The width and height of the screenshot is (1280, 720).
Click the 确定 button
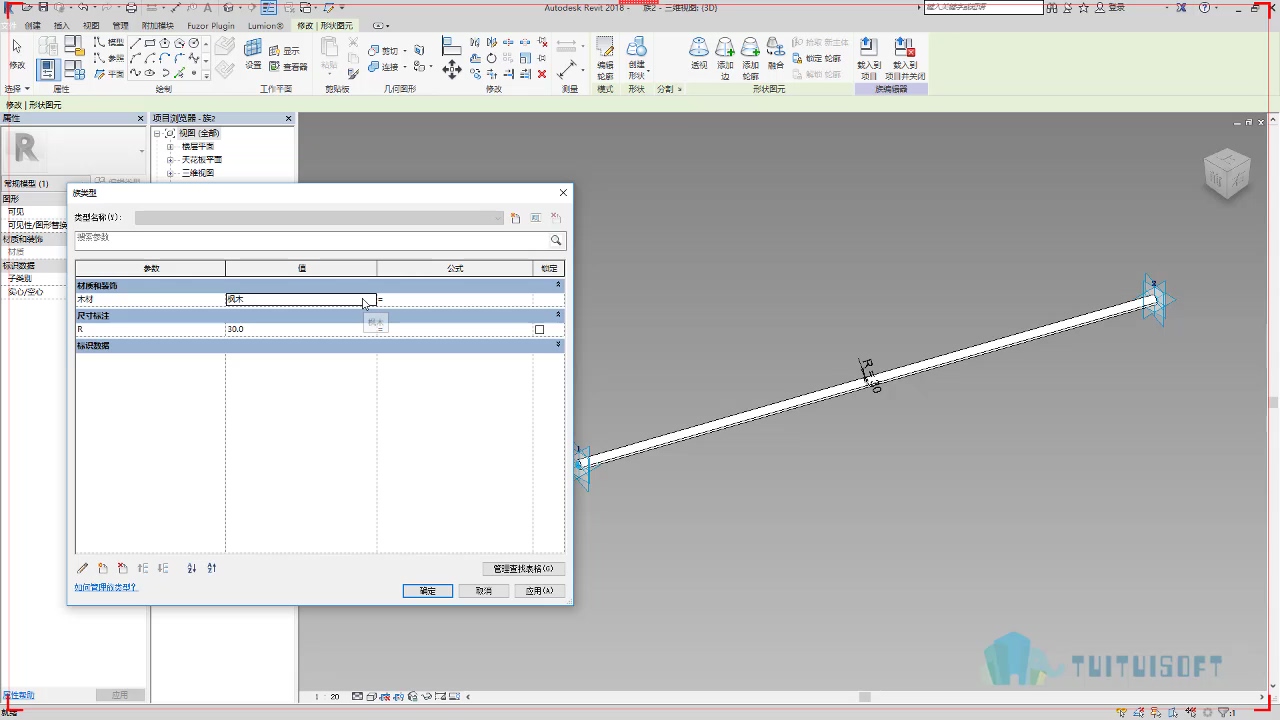tap(428, 591)
